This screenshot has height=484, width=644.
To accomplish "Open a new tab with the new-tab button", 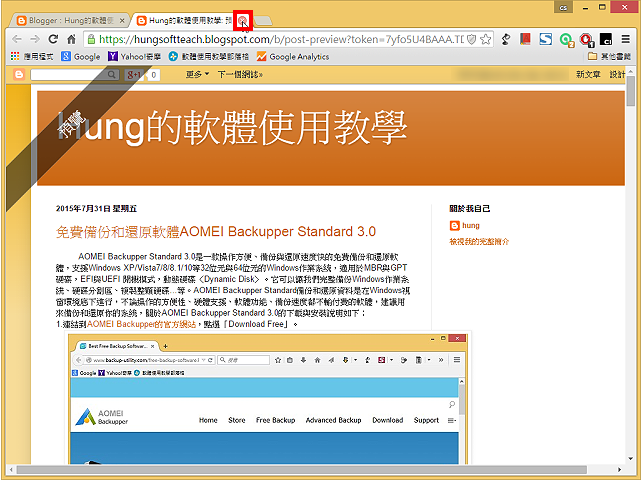I will tap(263, 20).
